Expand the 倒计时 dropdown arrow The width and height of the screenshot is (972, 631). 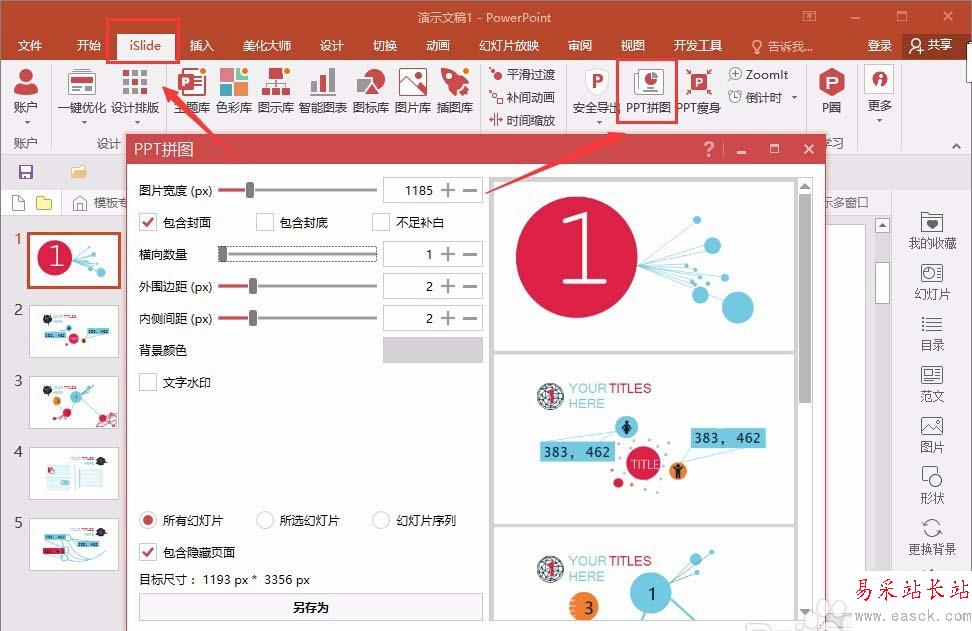coord(794,98)
